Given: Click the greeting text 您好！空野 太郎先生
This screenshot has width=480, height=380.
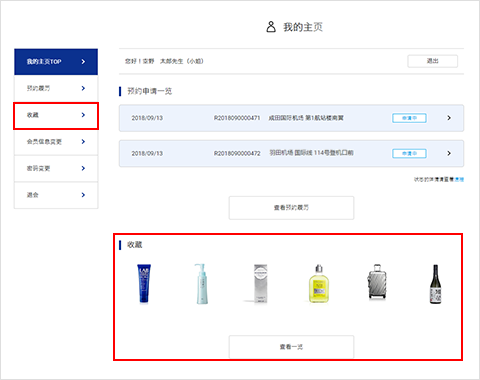Looking at the screenshot, I should click(x=164, y=61).
